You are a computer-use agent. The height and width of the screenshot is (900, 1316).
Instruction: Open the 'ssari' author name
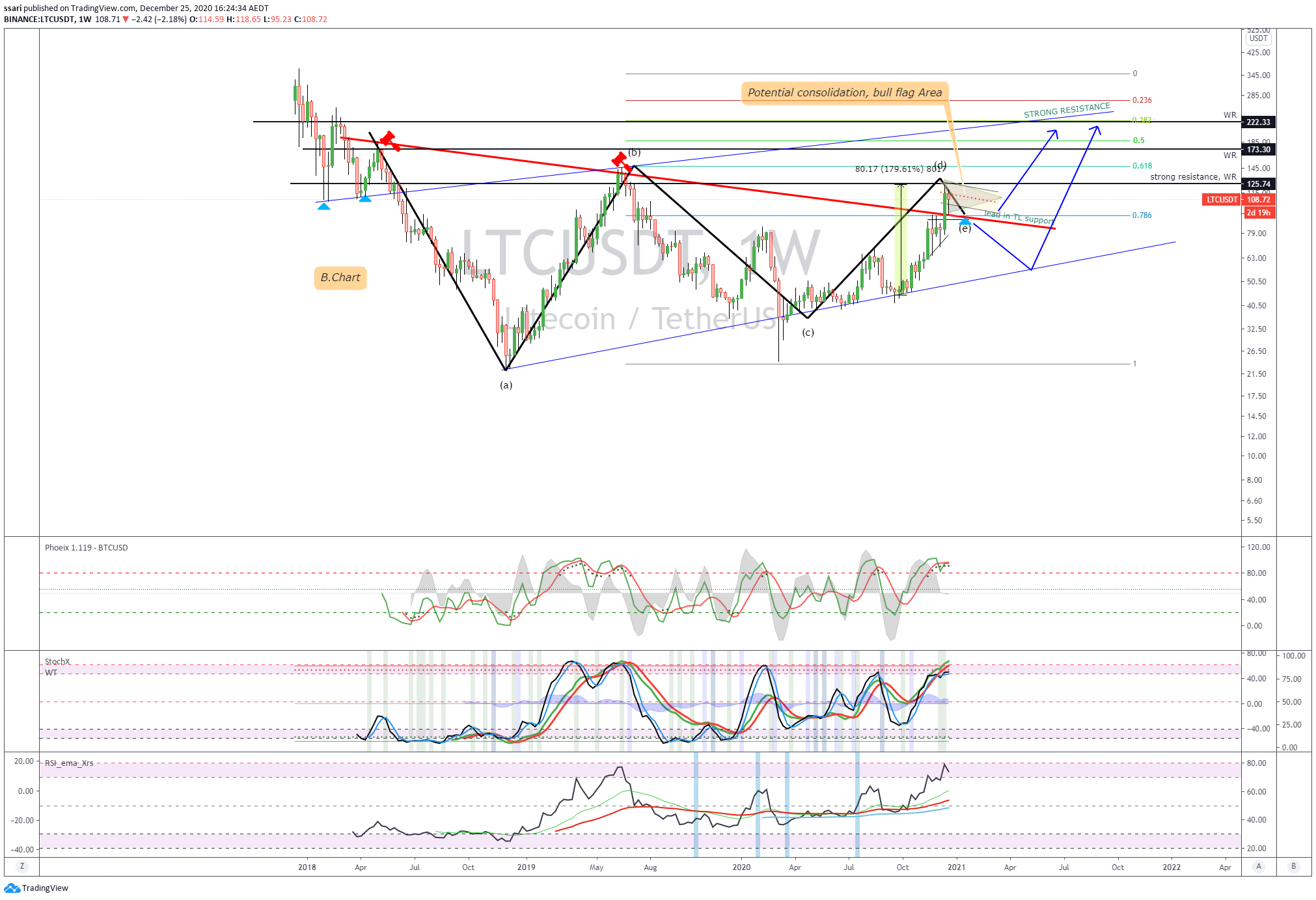(12, 8)
